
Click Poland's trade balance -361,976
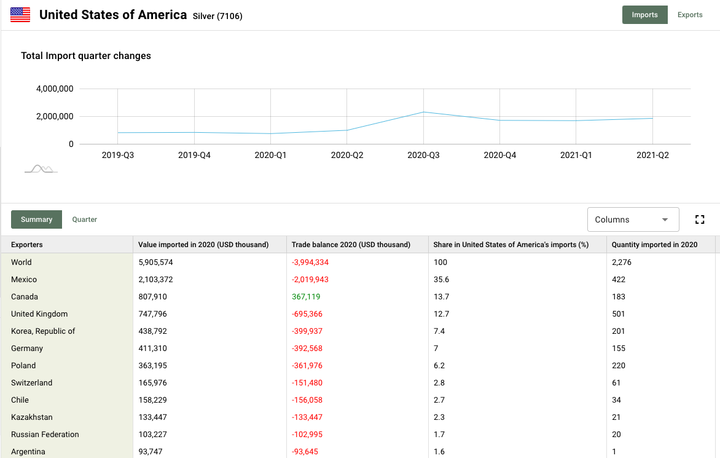(x=307, y=366)
